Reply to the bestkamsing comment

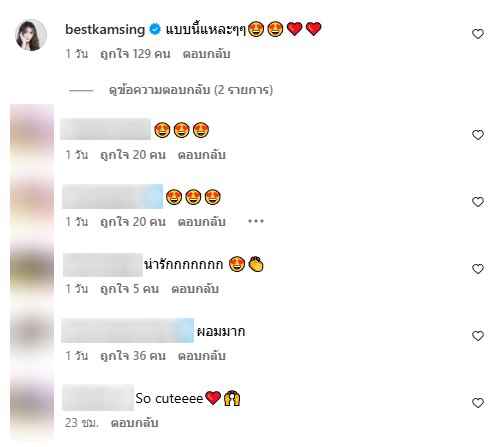206,54
